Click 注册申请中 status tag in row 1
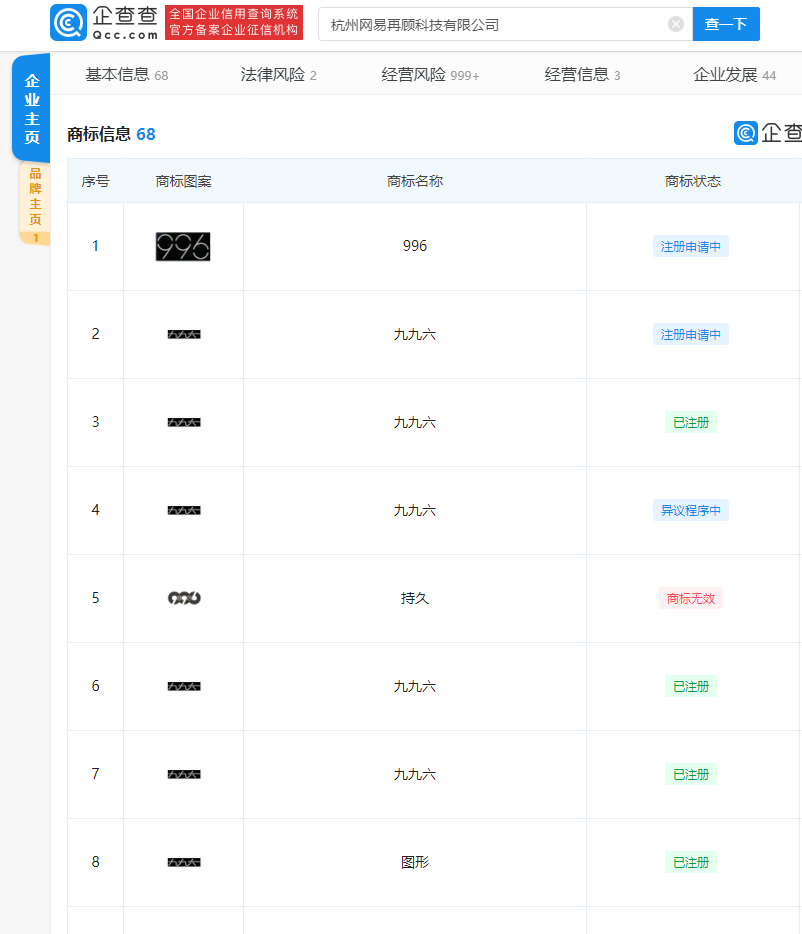 [x=691, y=247]
